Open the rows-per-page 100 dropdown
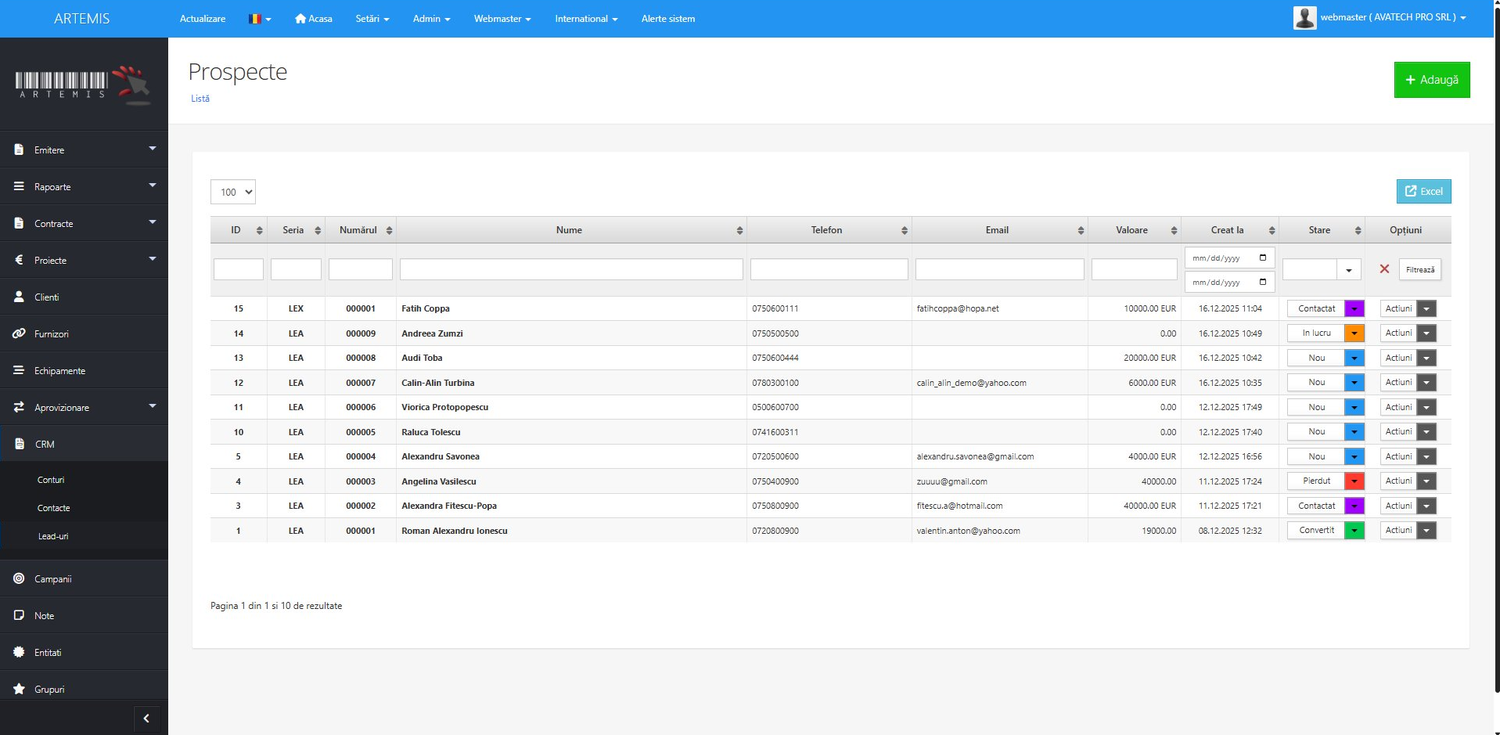The height and width of the screenshot is (735, 1500). [x=233, y=192]
